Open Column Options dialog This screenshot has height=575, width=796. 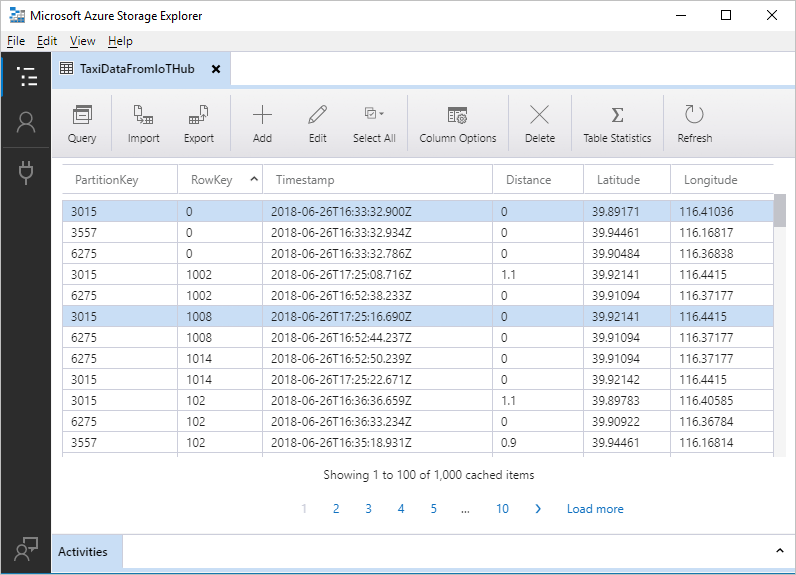457,124
